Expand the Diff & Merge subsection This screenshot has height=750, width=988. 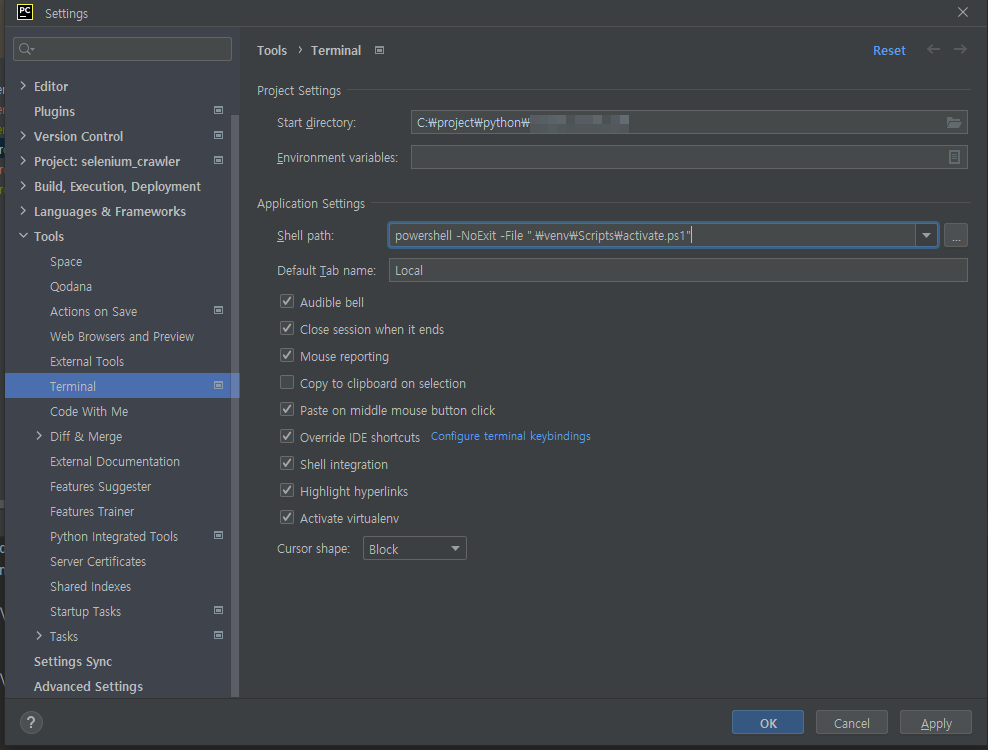pyautogui.click(x=39, y=436)
